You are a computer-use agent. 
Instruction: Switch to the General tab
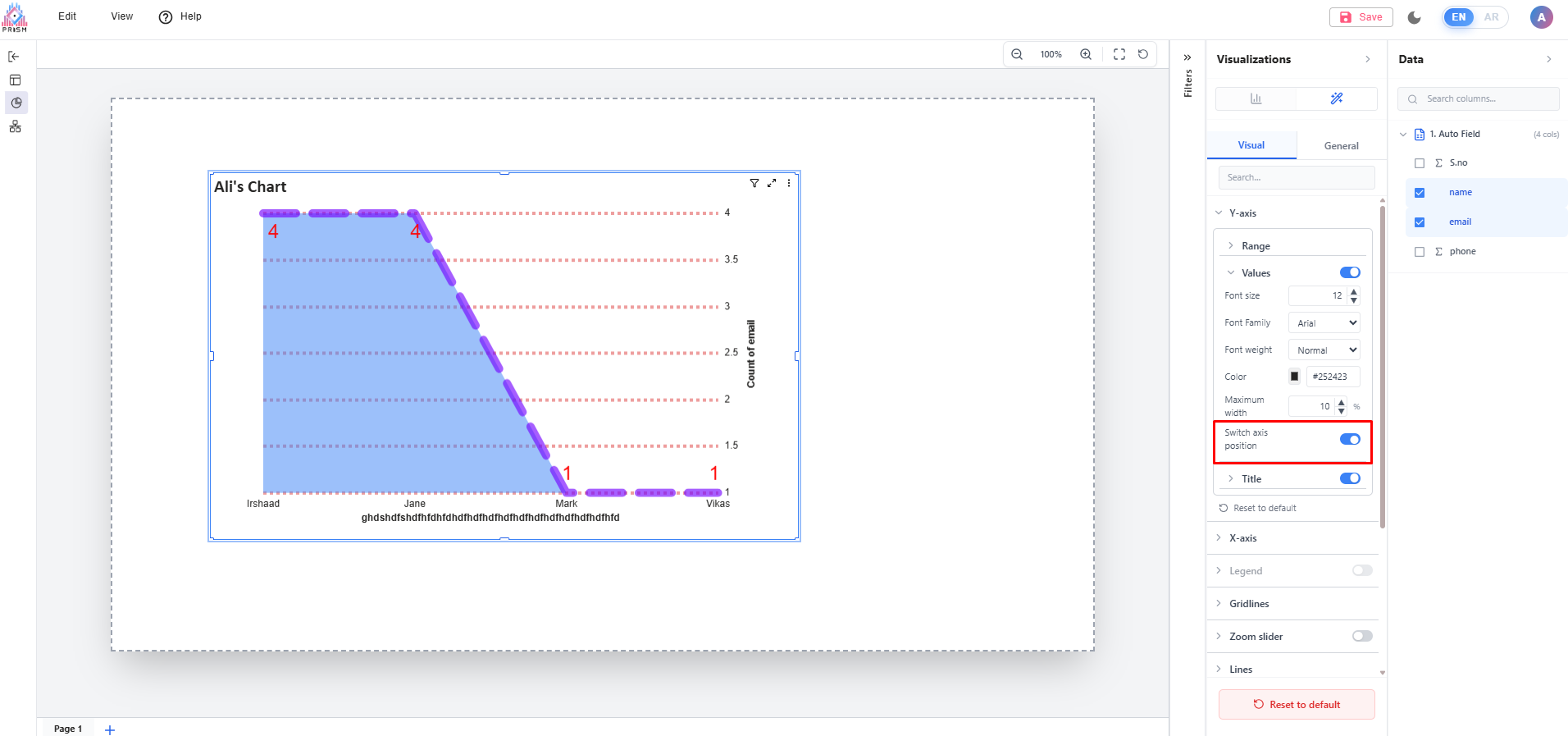tap(1341, 145)
